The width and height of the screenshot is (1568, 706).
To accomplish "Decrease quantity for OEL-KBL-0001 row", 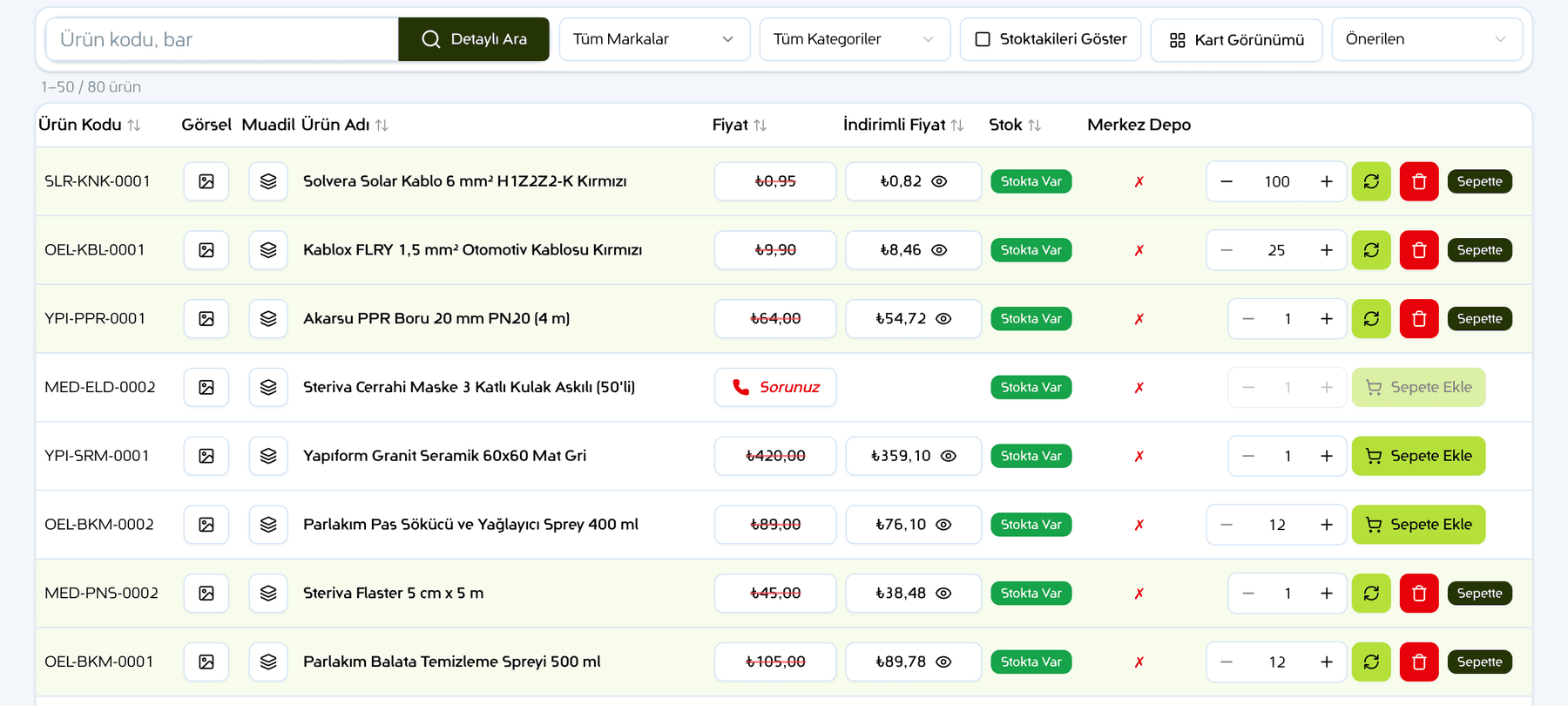I will [1227, 250].
